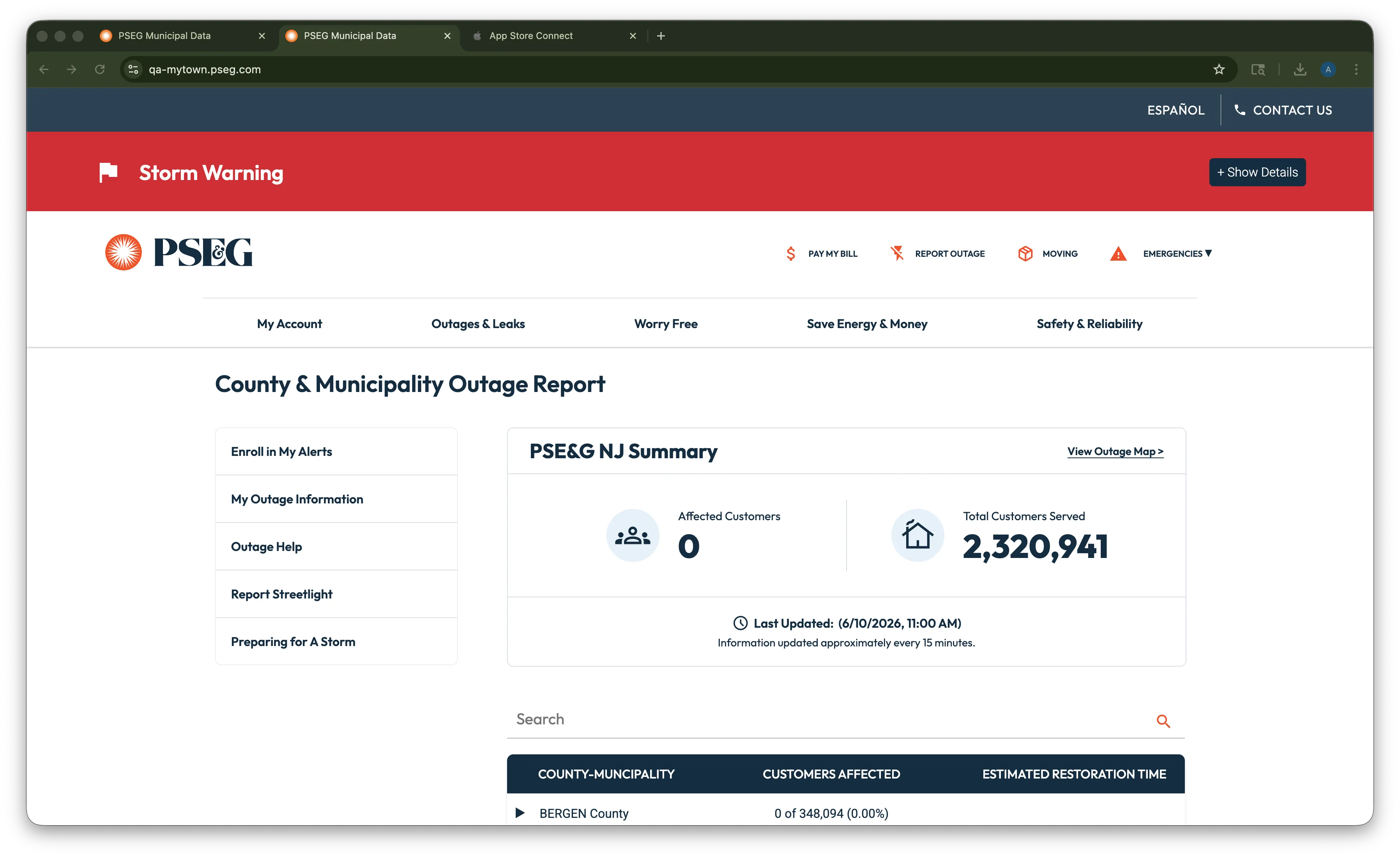Click the Pay My Bill link text
This screenshot has width=1400, height=858.
point(833,254)
